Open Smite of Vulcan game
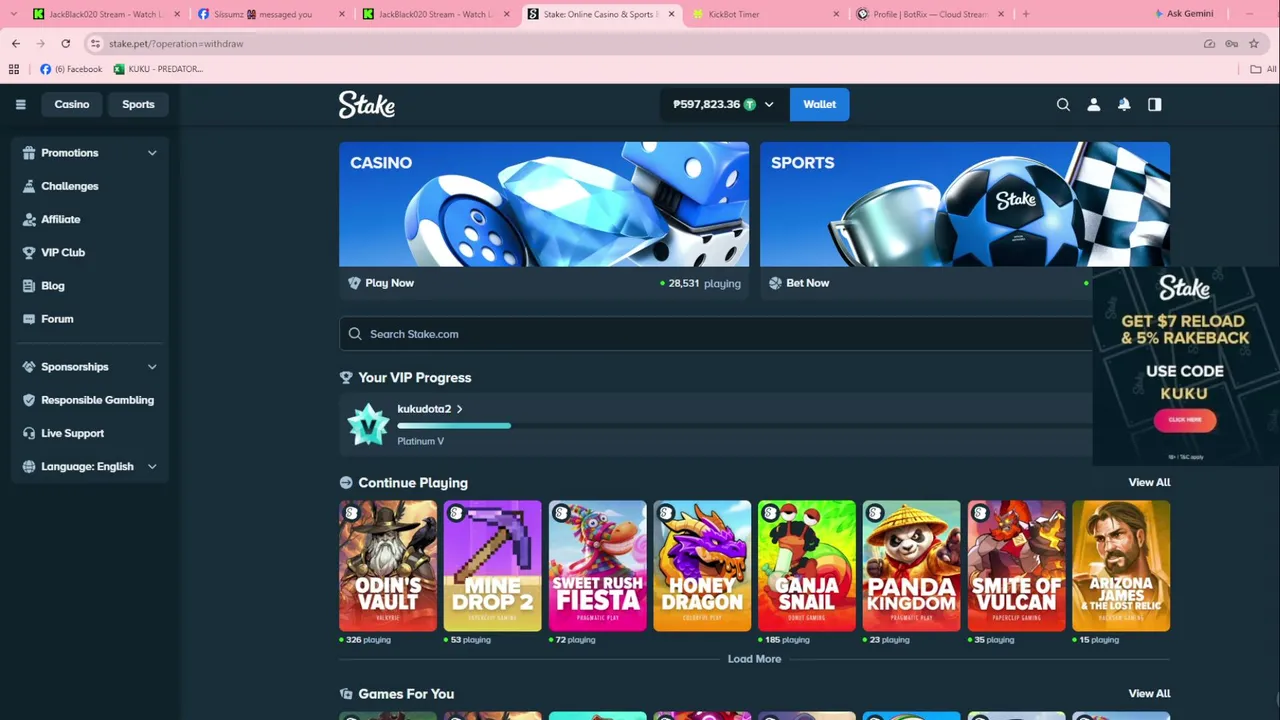The height and width of the screenshot is (720, 1280). click(1017, 566)
